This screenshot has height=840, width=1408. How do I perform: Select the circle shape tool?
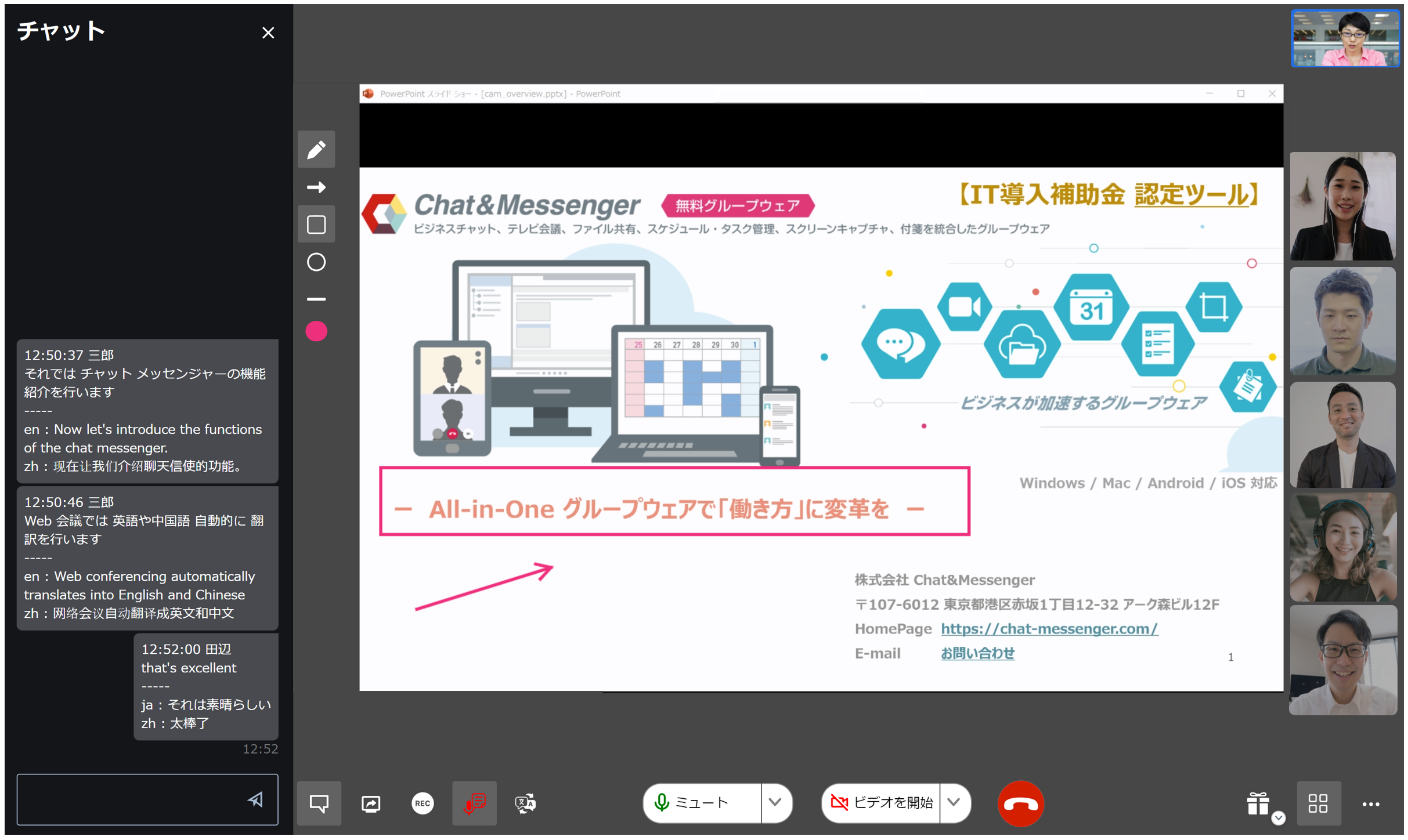click(316, 262)
